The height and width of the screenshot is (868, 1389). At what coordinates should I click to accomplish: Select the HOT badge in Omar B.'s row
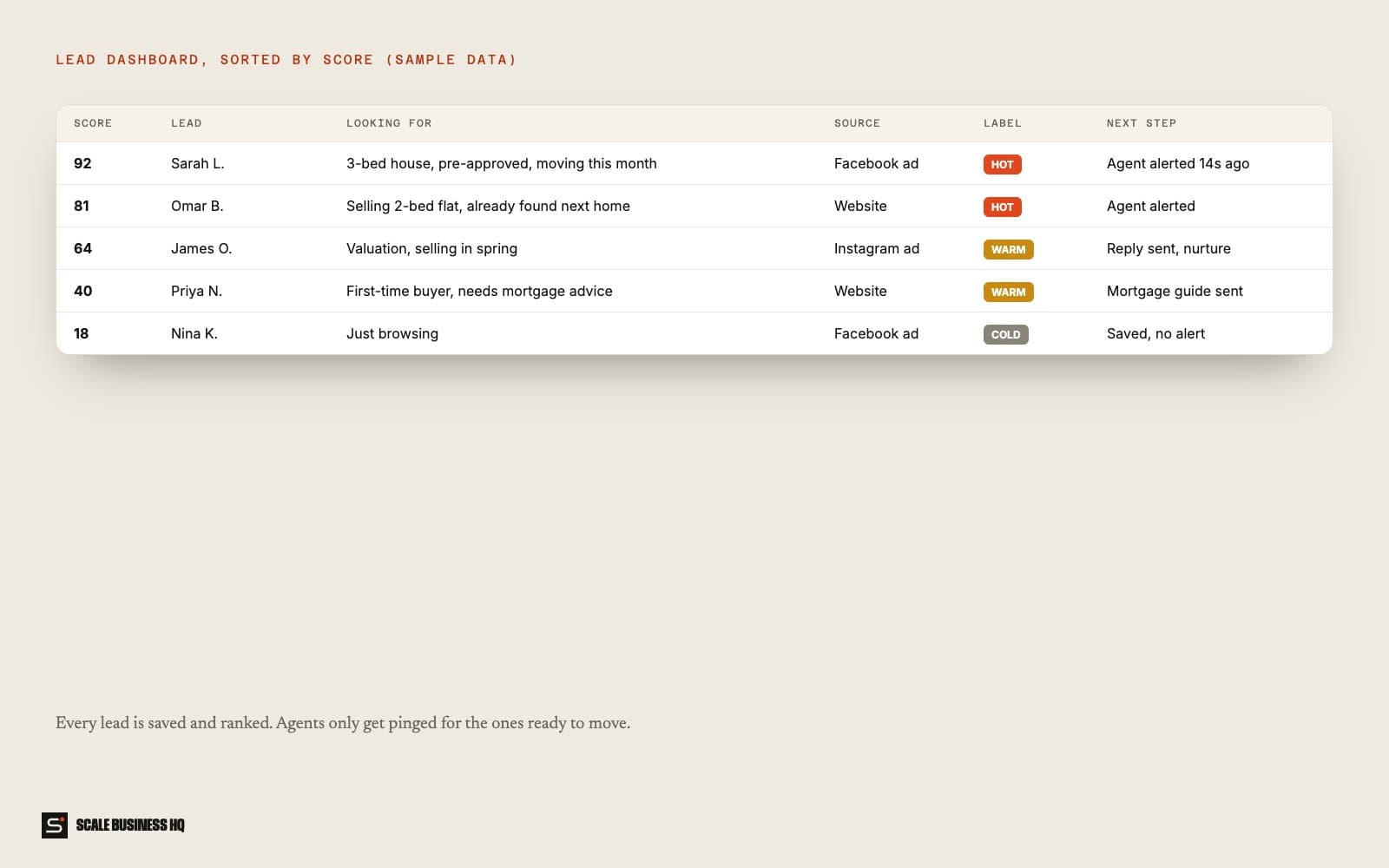(x=1003, y=207)
